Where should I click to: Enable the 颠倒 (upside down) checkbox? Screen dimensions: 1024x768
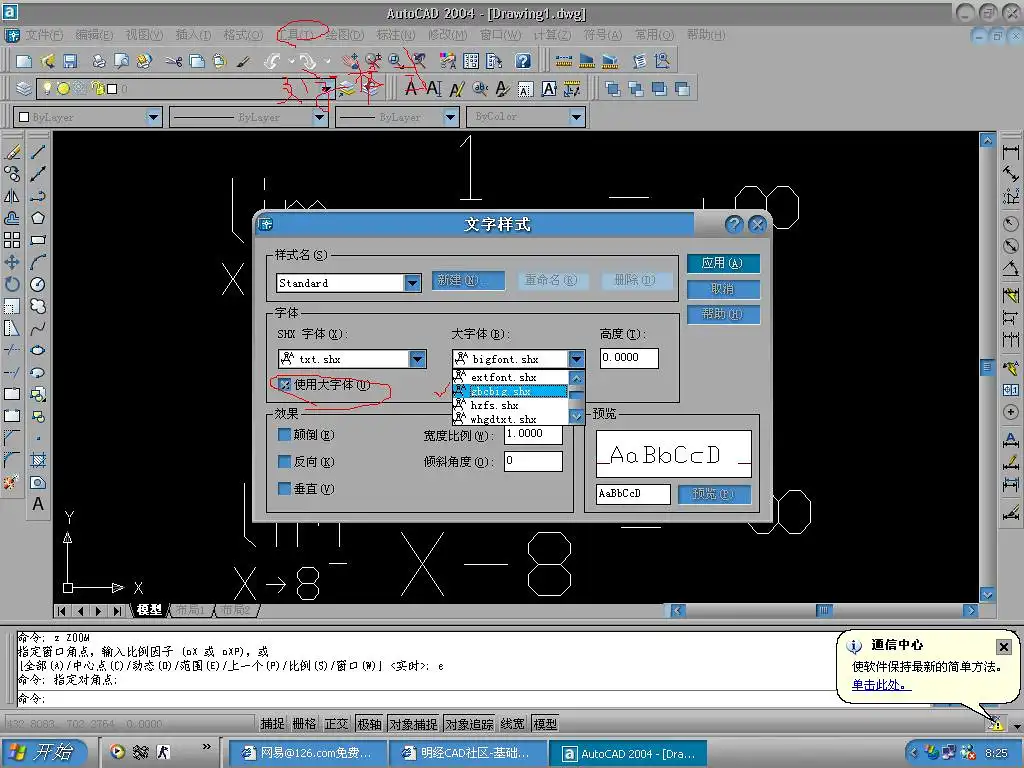[x=284, y=434]
